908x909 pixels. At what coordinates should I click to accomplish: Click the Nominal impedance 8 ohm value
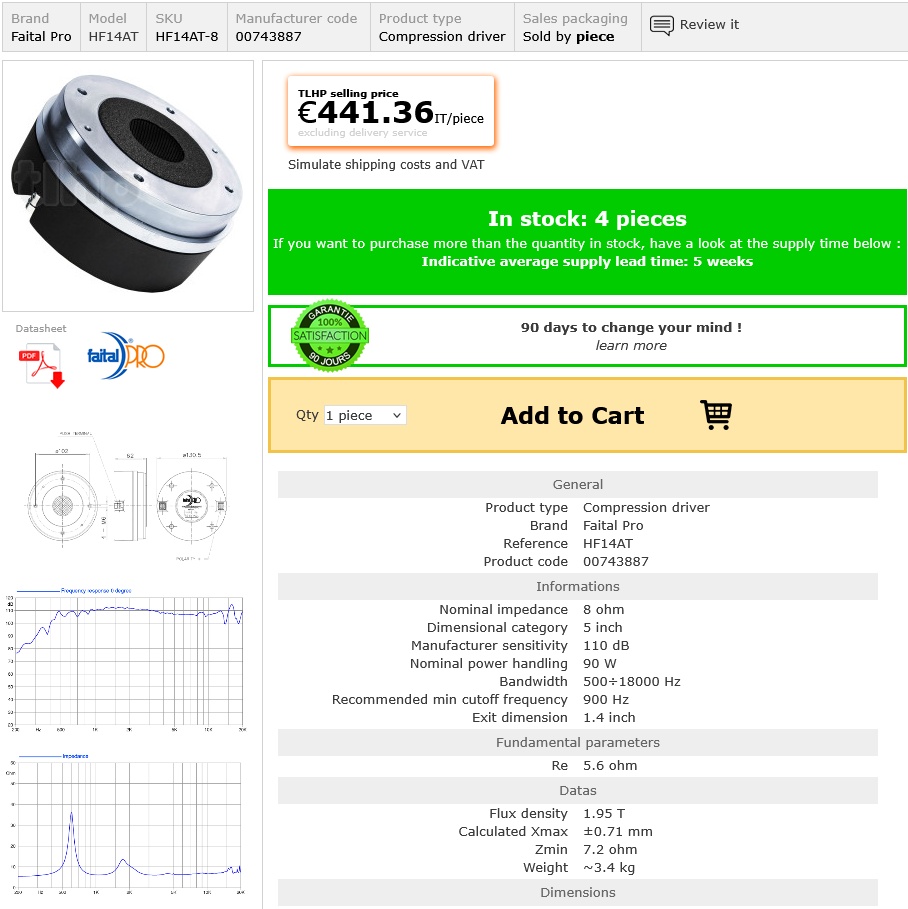(604, 610)
